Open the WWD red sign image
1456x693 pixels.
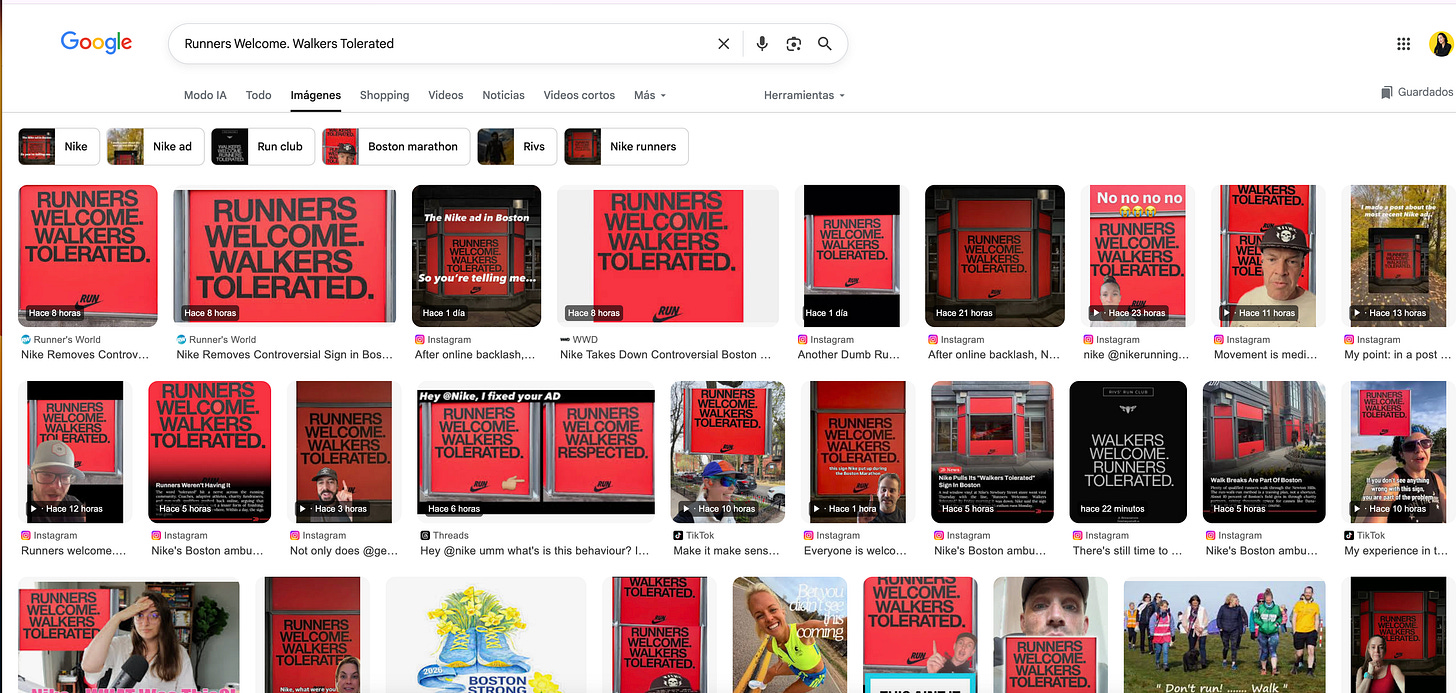668,256
